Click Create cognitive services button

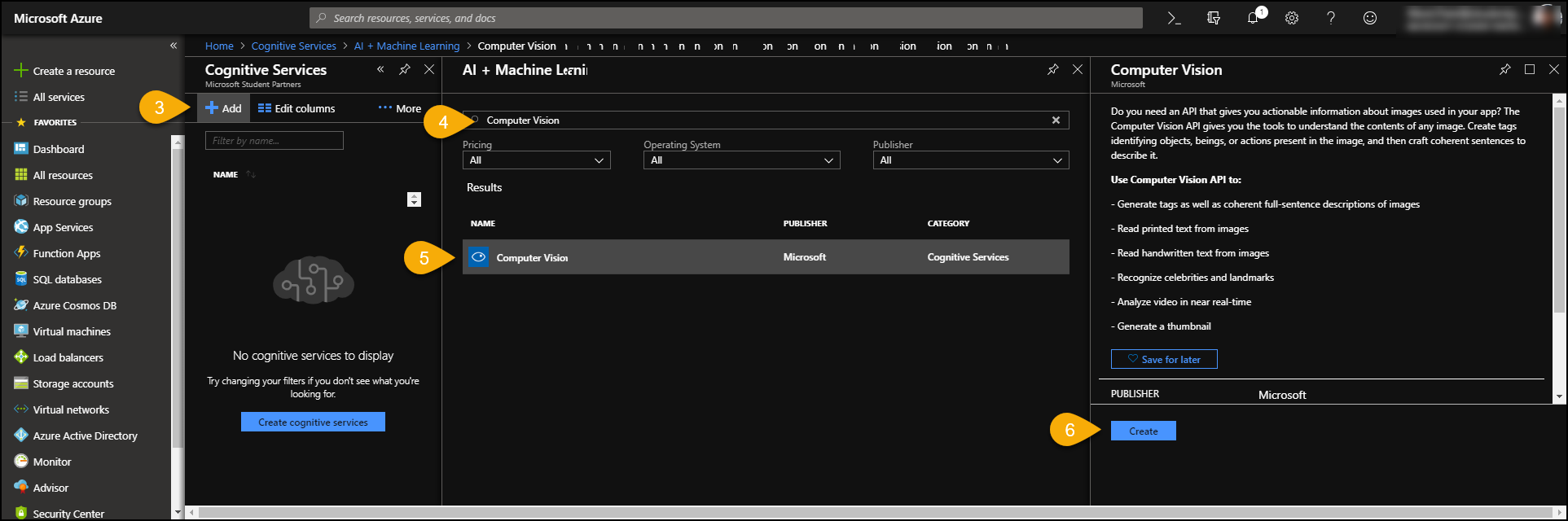(x=313, y=422)
